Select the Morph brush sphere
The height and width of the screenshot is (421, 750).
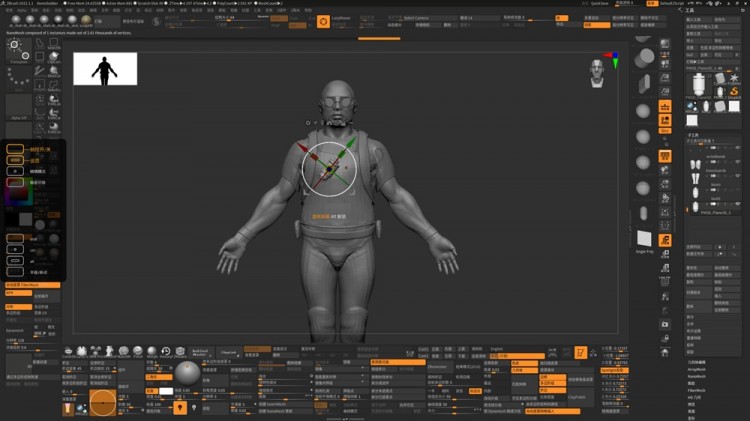pyautogui.click(x=152, y=352)
